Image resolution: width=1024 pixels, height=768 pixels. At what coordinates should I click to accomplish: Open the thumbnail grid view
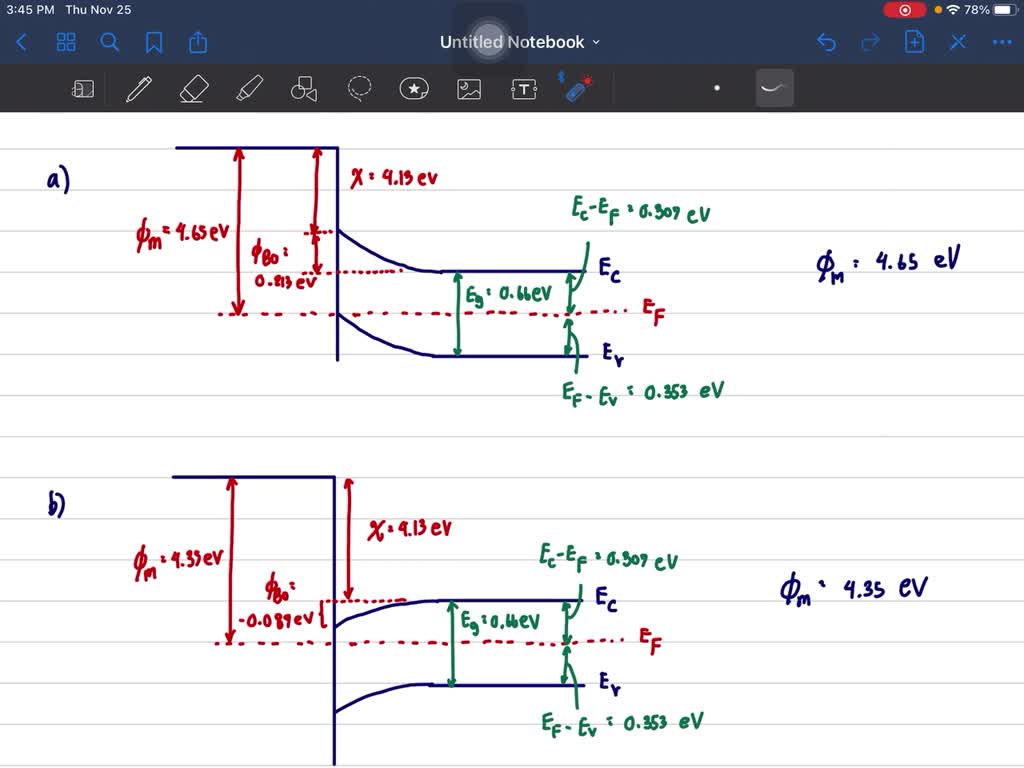[66, 42]
